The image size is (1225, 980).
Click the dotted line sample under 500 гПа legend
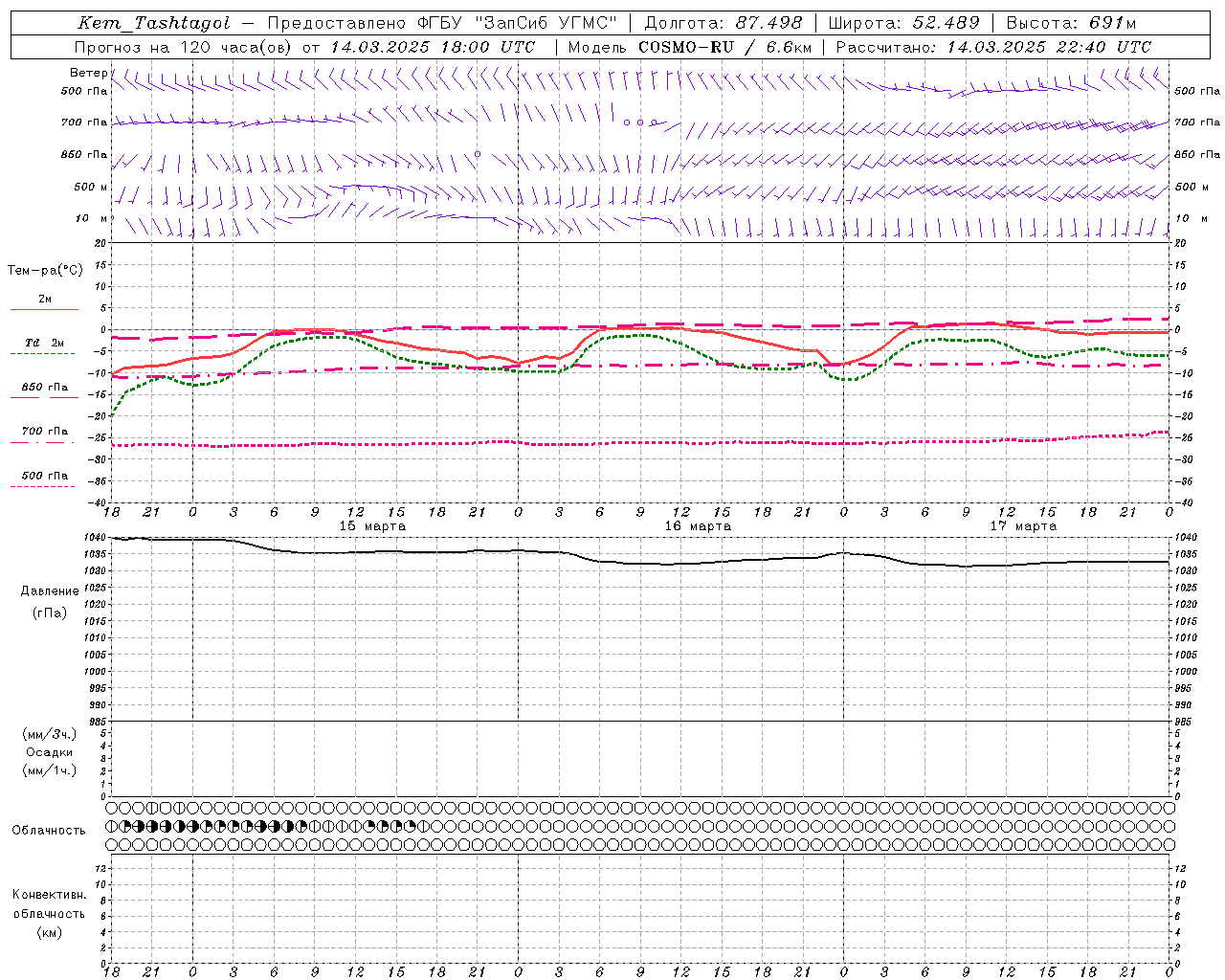[x=42, y=486]
